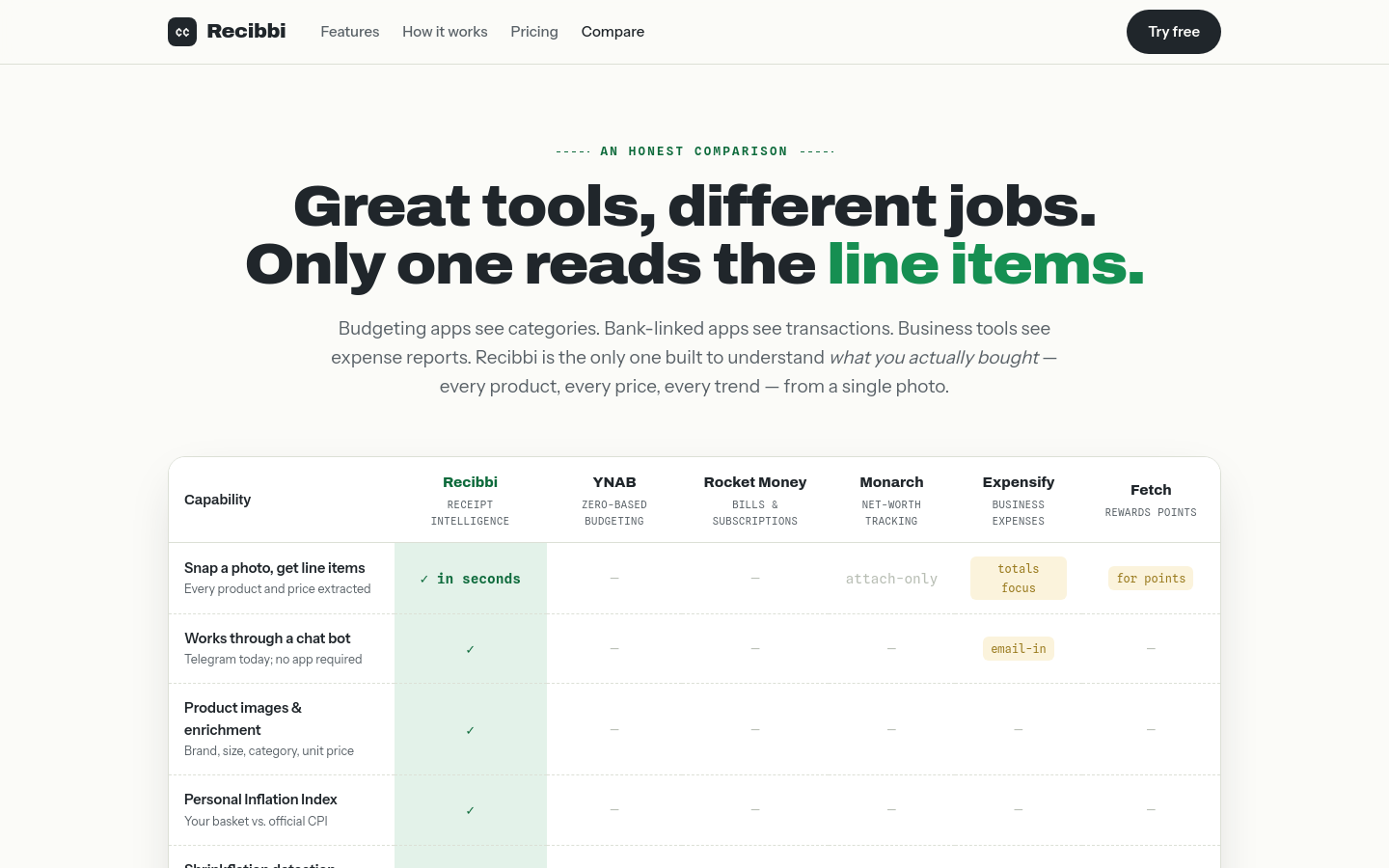Screen dimensions: 1389x868
Task: Go to the Features nav link
Action: point(350,32)
